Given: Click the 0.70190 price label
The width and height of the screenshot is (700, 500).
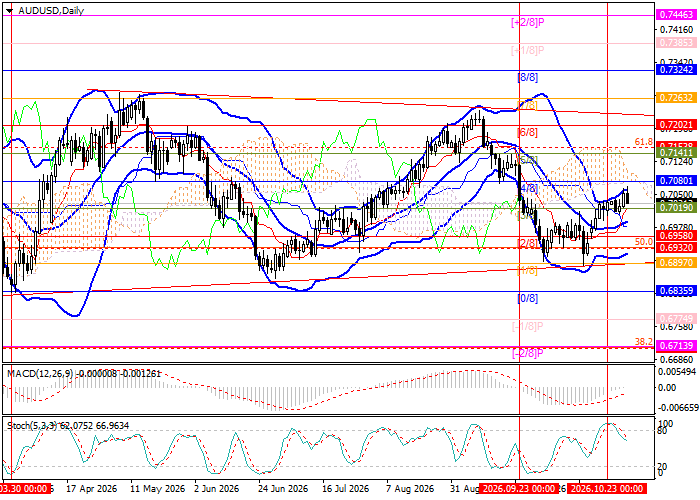Looking at the screenshot, I should tap(676, 208).
